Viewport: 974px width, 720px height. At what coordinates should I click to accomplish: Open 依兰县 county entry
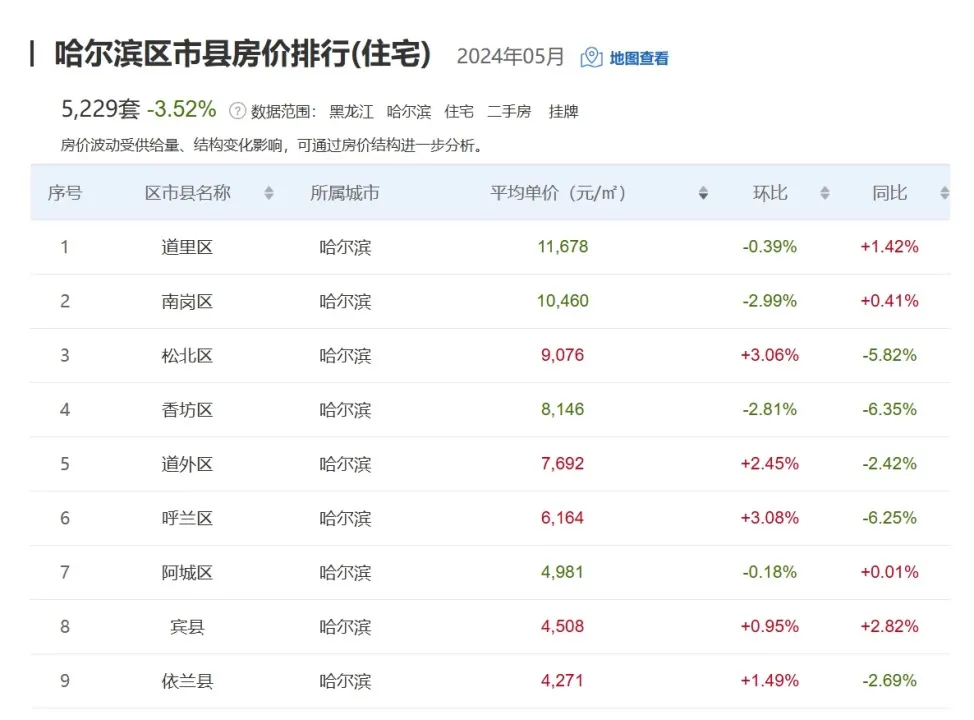pos(187,681)
